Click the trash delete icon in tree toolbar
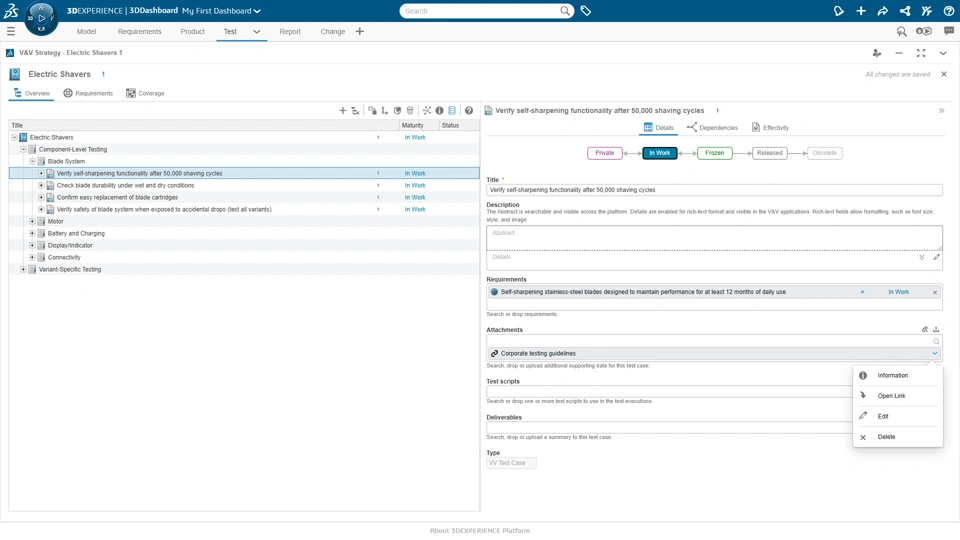This screenshot has width=960, height=540. coord(410,111)
